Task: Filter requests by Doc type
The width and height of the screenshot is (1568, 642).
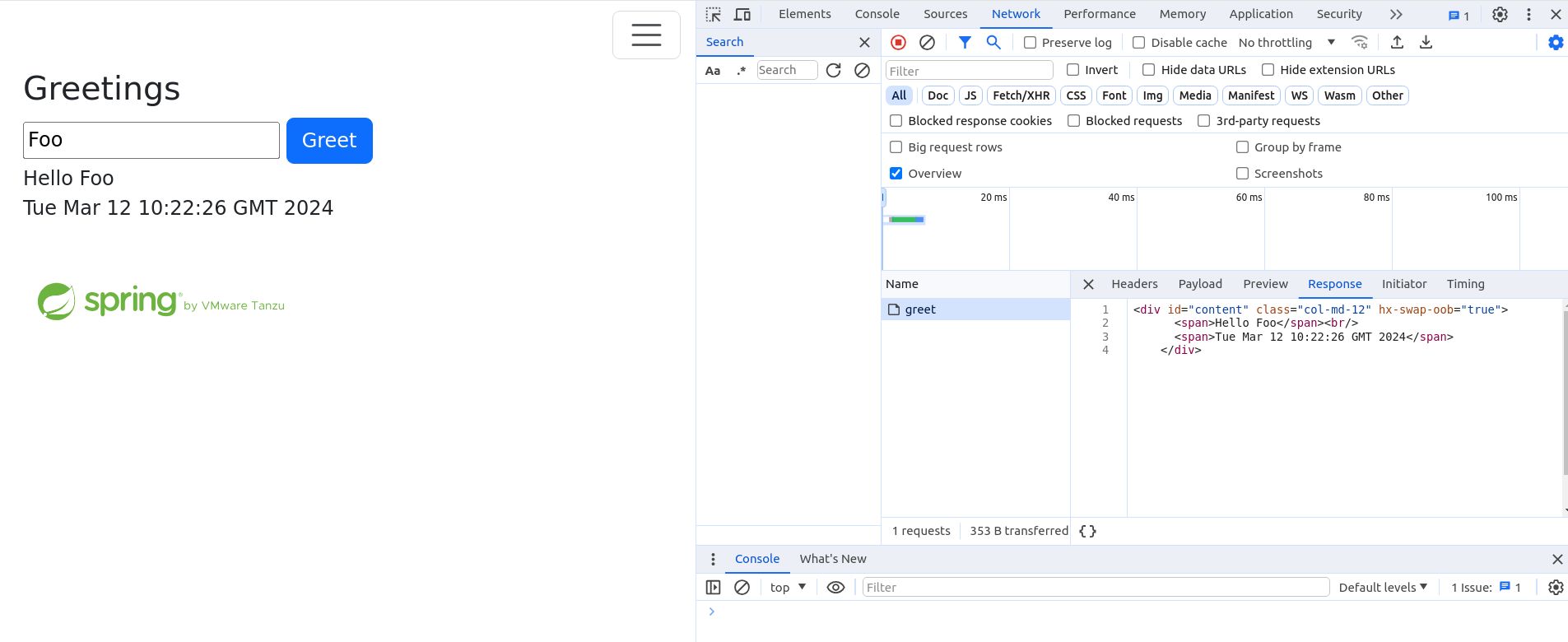Action: coord(938,95)
